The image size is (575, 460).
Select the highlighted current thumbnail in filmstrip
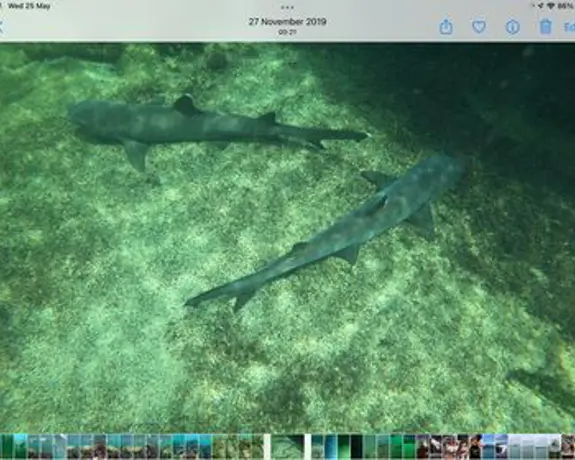point(287,446)
